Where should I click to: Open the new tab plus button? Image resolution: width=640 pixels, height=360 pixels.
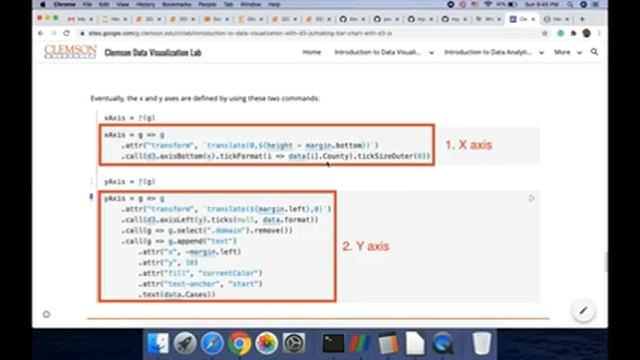582,19
